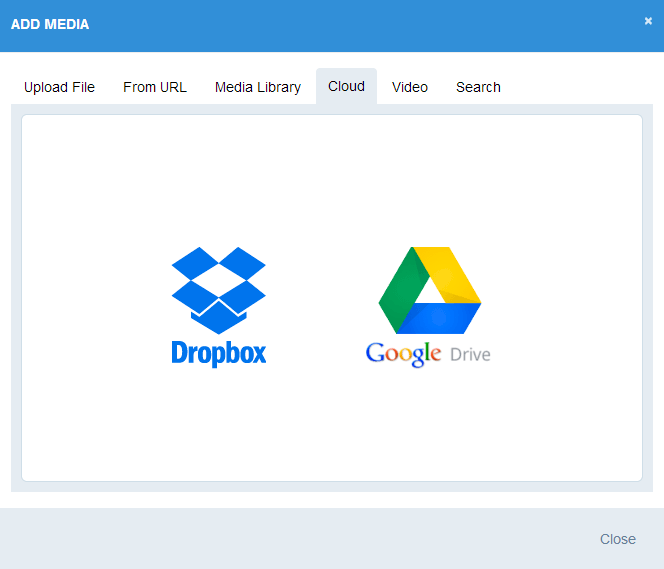Click the Dropbox open-box logo icon
The image size is (664, 569).
[218, 290]
